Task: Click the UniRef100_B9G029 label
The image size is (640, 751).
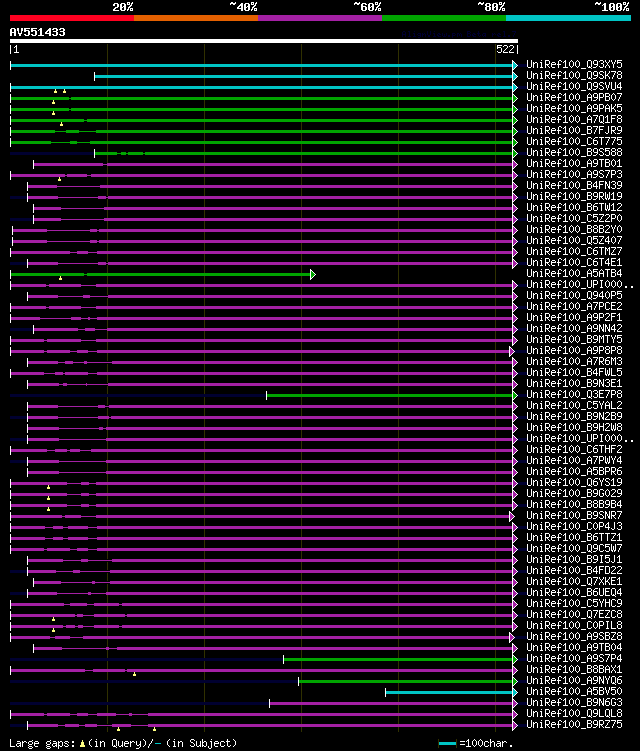Action: pyautogui.click(x=574, y=494)
